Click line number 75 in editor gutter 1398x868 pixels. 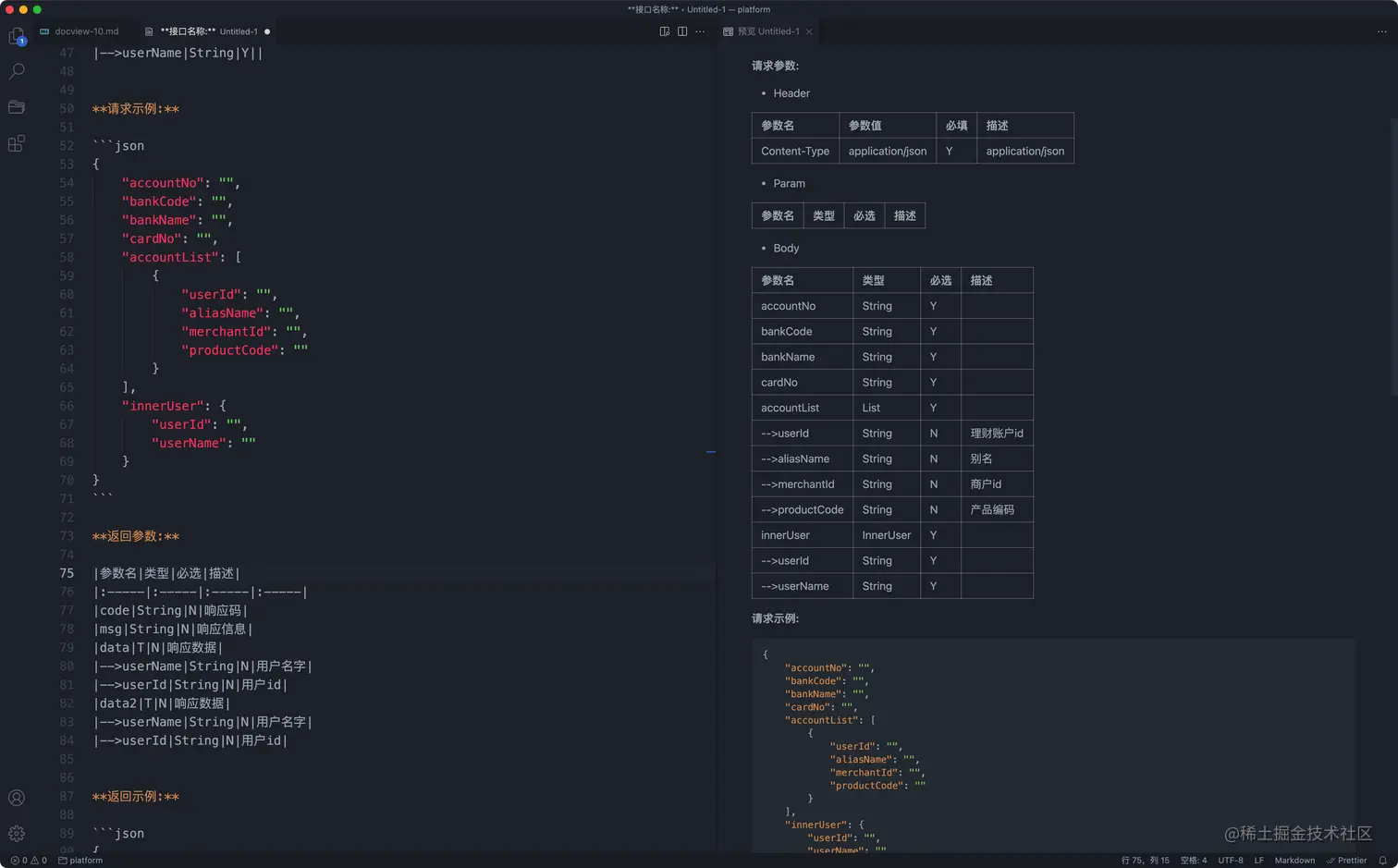click(x=67, y=573)
